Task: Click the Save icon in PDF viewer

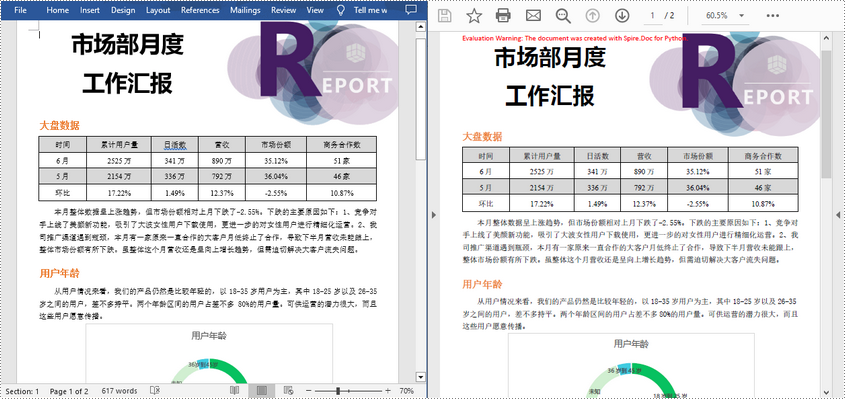Action: click(x=445, y=16)
